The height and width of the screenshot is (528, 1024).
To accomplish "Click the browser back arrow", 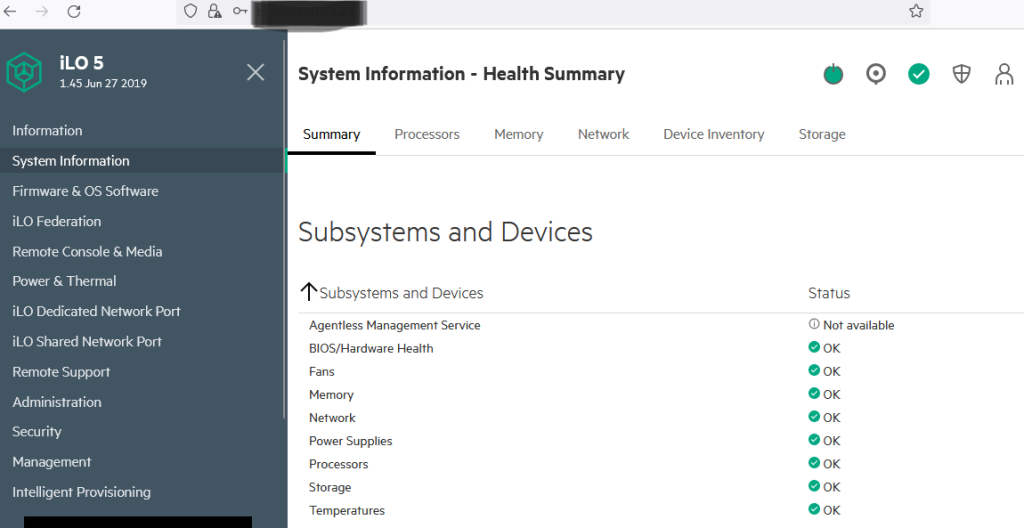I will (10, 11).
